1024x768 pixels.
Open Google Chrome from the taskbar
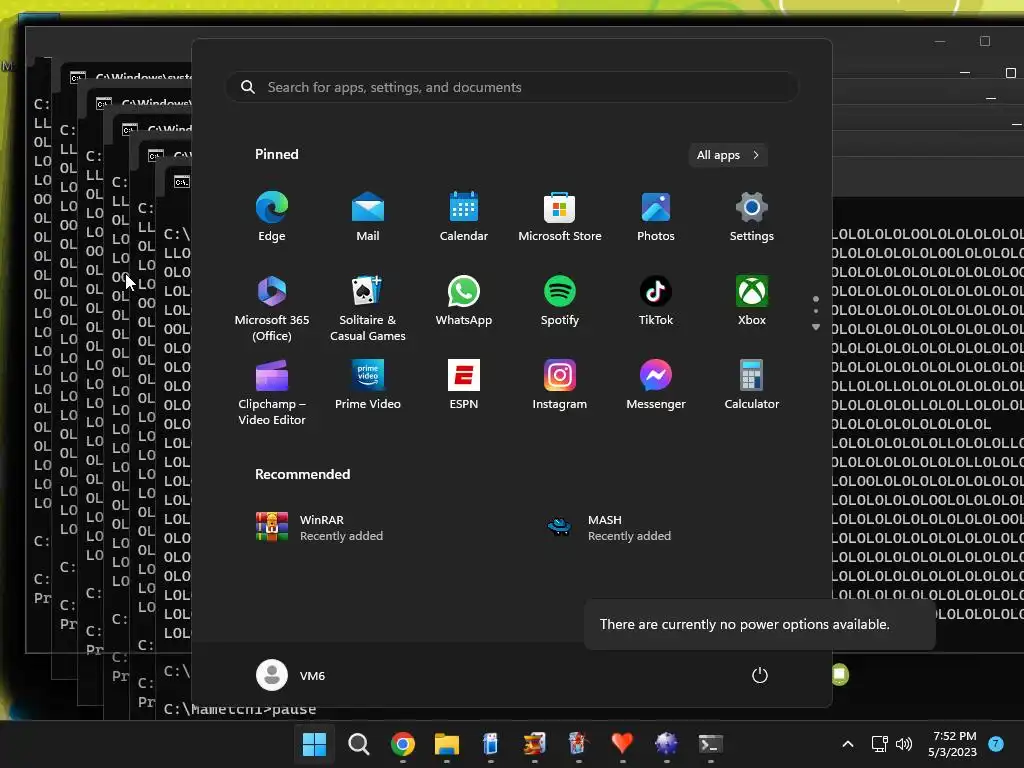click(x=403, y=744)
